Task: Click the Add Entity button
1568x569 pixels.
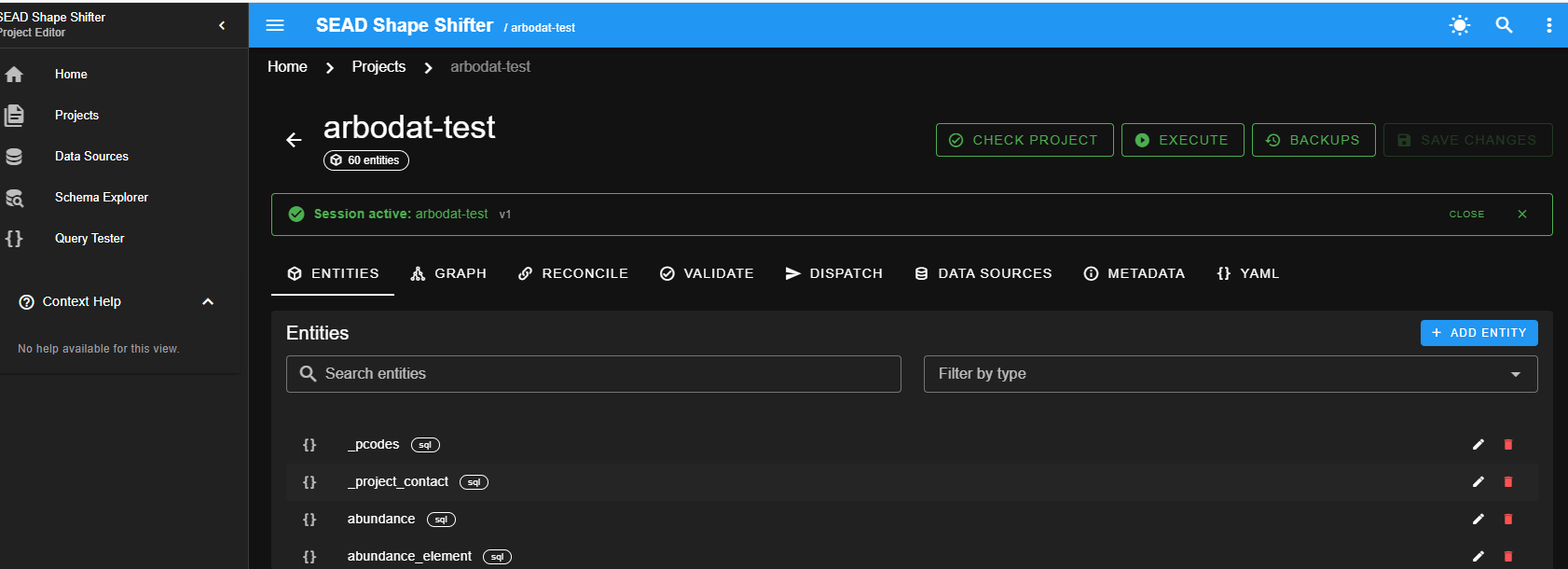Action: pyautogui.click(x=1479, y=333)
